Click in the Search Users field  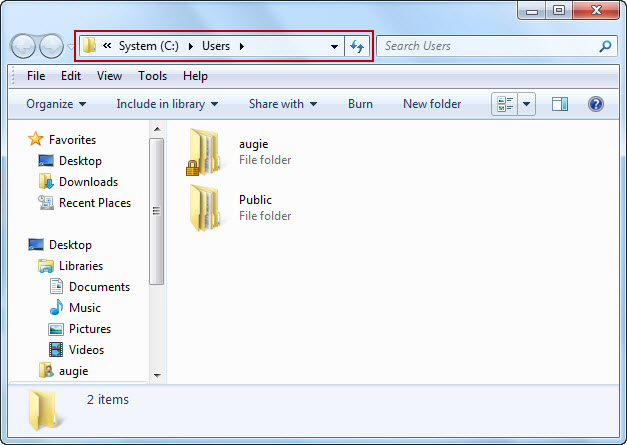(x=485, y=46)
